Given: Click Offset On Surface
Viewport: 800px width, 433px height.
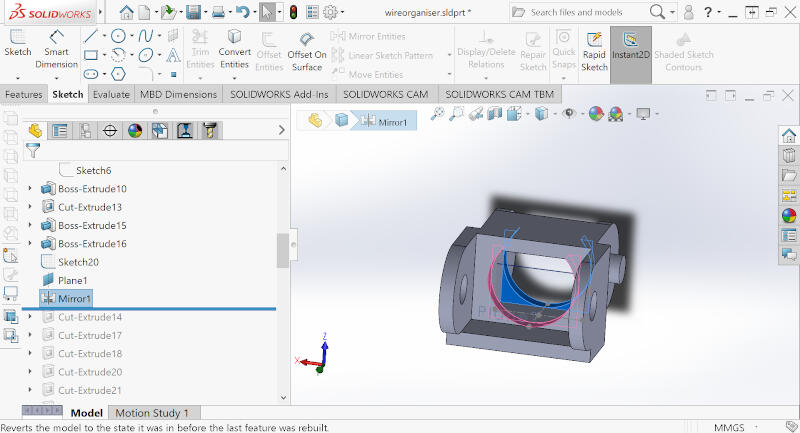Looking at the screenshot, I should point(307,52).
